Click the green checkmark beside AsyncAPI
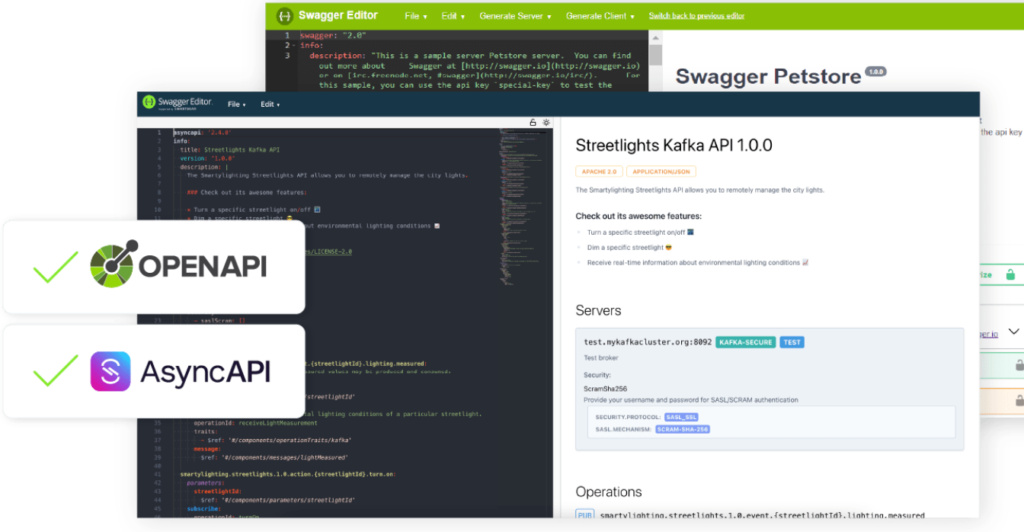The height and width of the screenshot is (532, 1024). pos(55,371)
